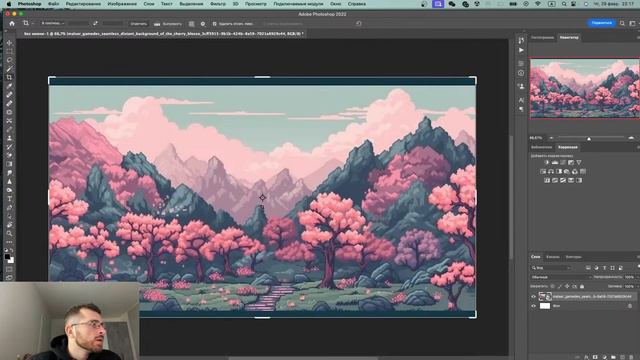The width and height of the screenshot is (640, 360).
Task: Add a Hue/Saturation adjustment
Action: click(543, 171)
